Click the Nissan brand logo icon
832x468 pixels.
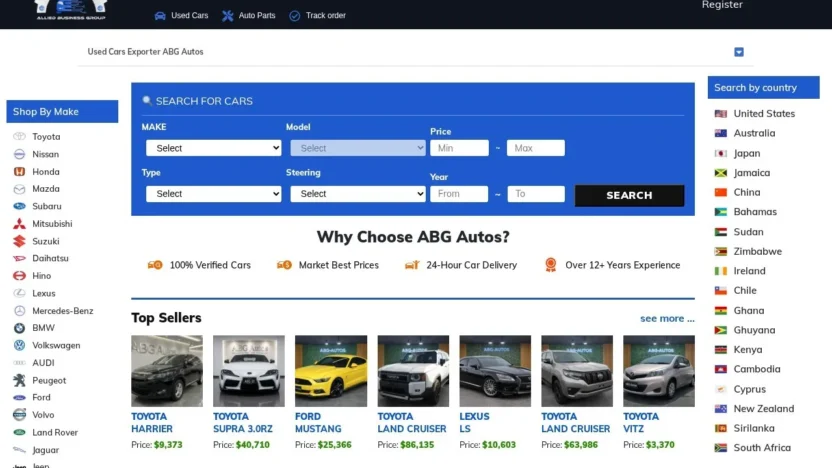(x=19, y=154)
